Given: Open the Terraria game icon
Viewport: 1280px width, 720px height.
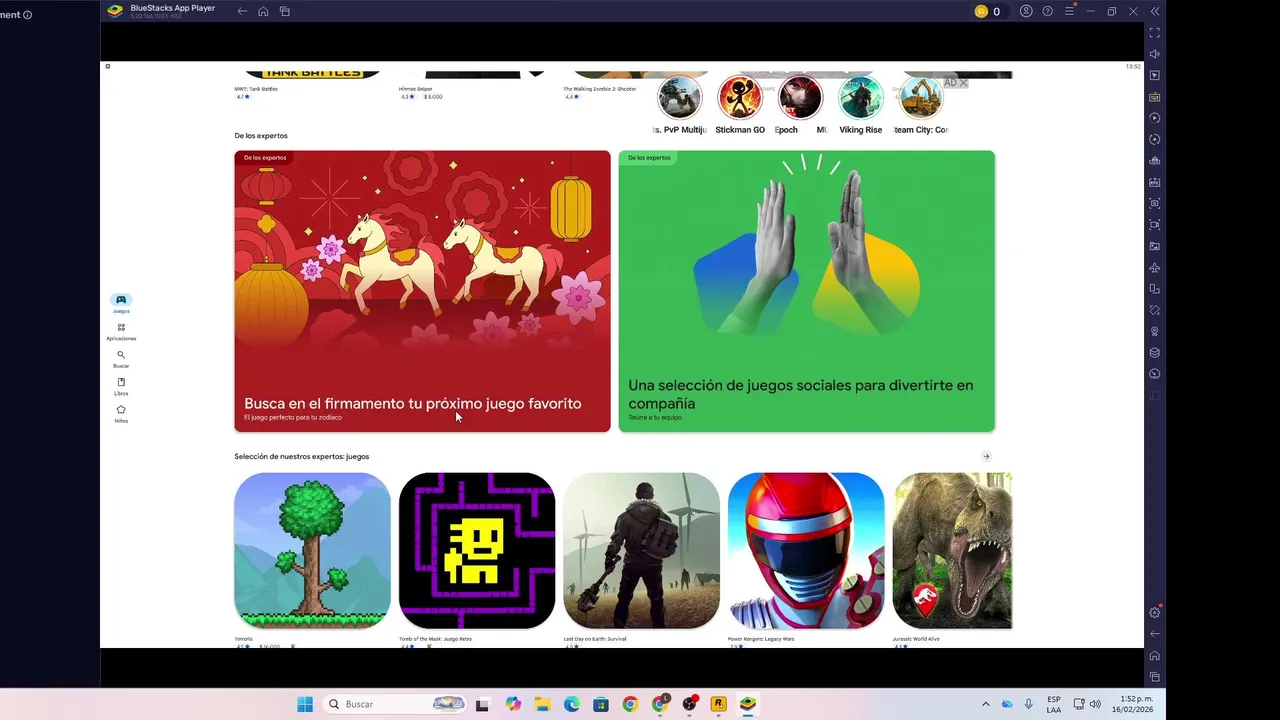Looking at the screenshot, I should [x=312, y=551].
